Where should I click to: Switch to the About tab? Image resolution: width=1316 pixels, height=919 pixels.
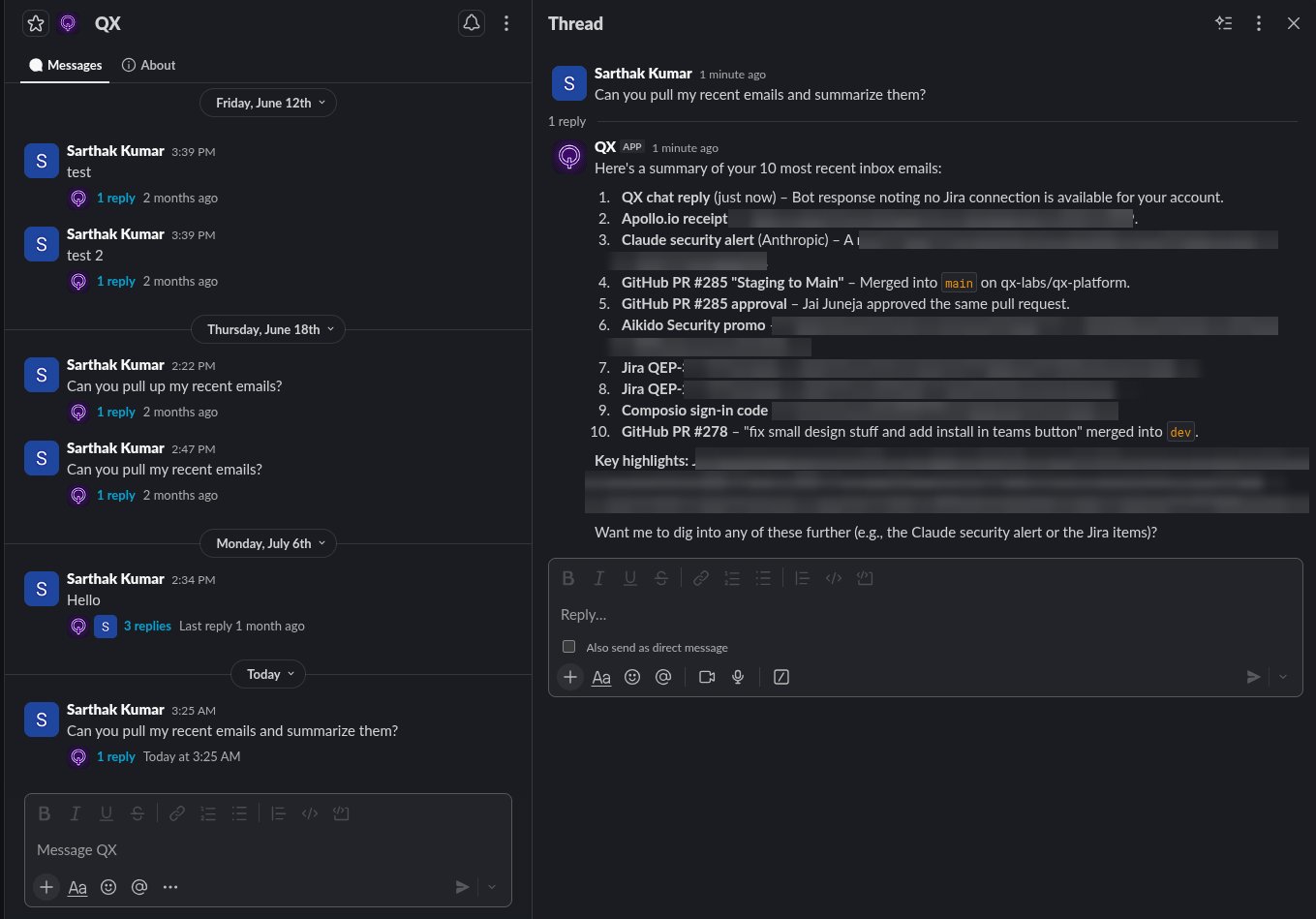149,65
